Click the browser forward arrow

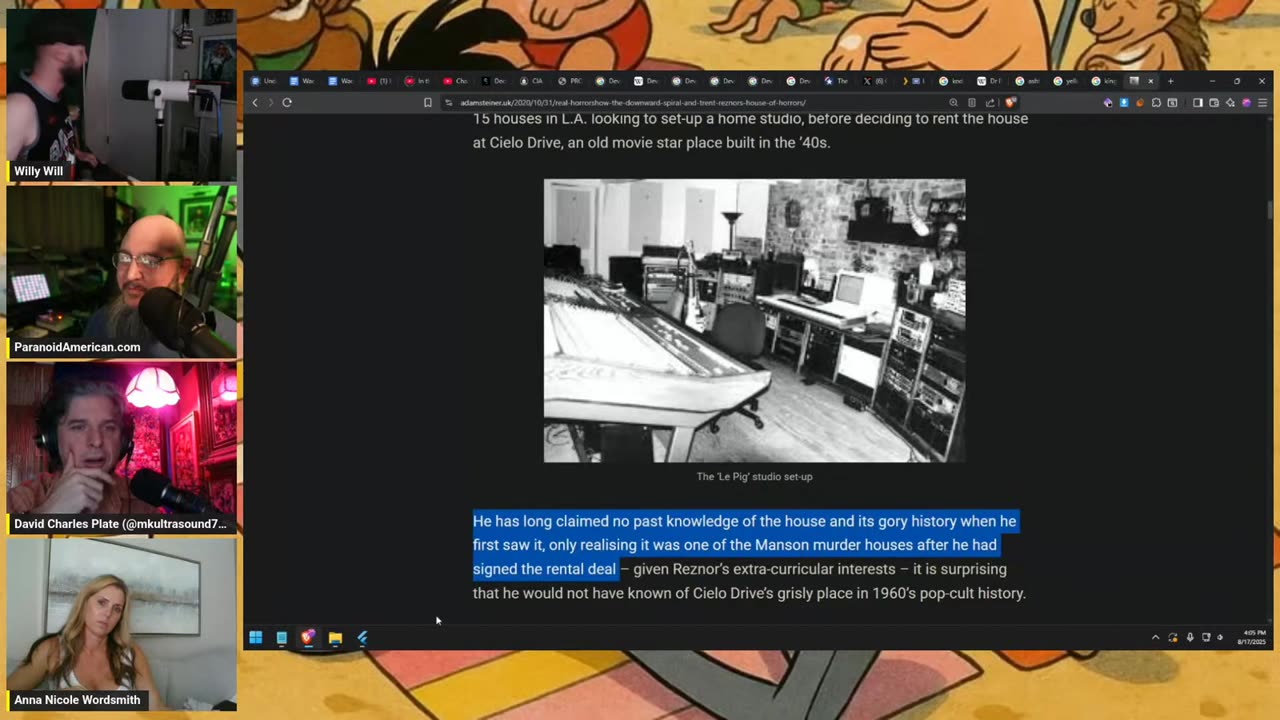270,102
